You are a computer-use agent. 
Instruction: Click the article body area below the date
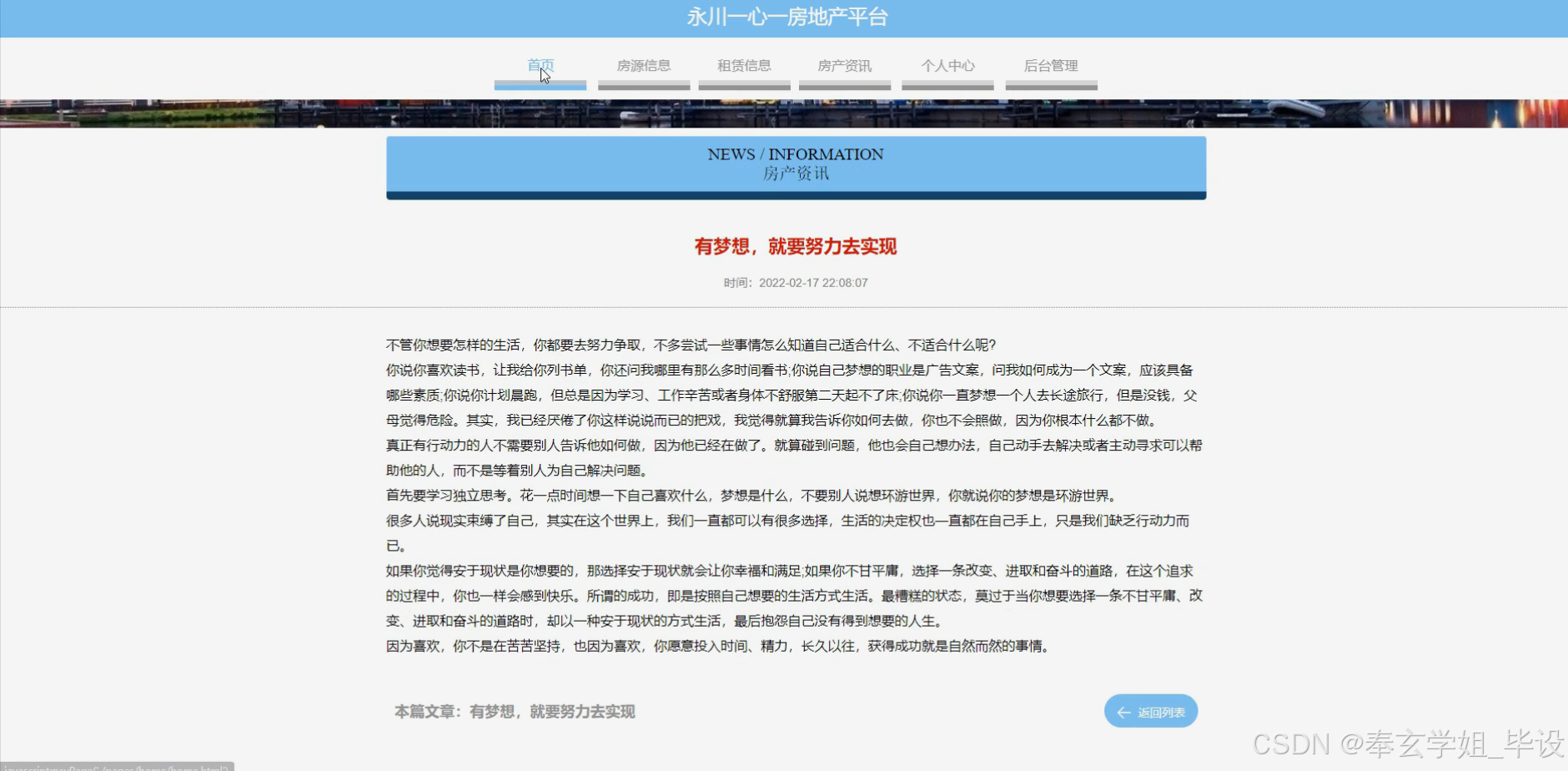[x=792, y=492]
